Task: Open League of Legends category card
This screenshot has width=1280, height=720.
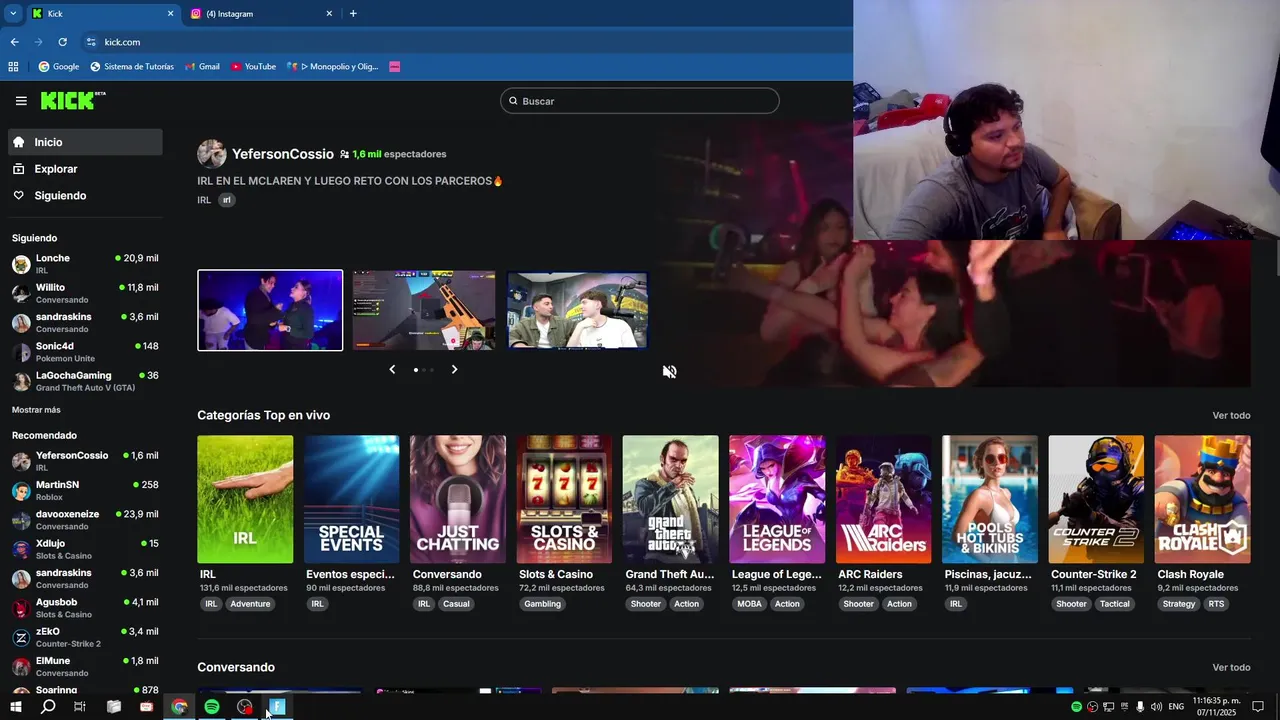Action: click(x=777, y=499)
